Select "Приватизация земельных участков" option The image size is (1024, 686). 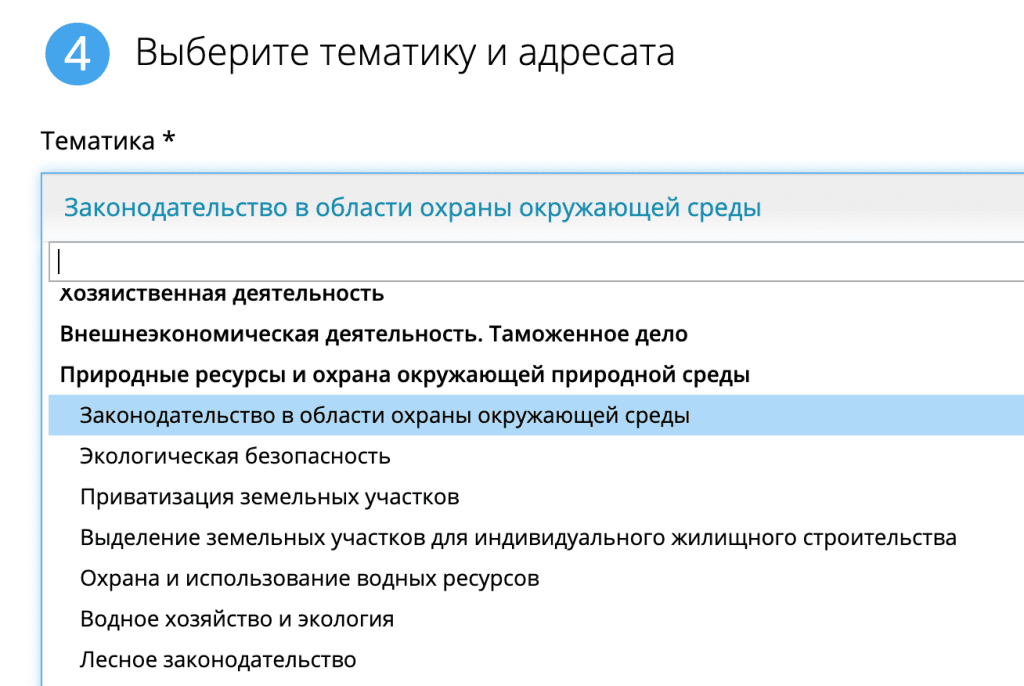coord(269,497)
